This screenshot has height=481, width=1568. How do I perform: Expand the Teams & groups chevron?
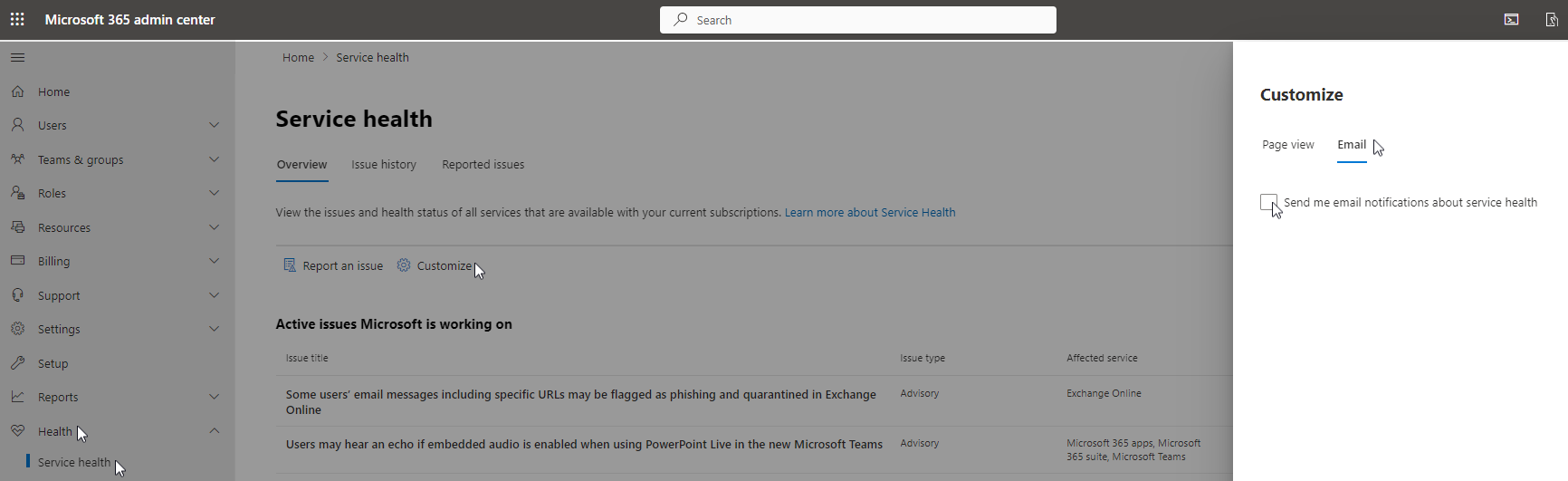click(x=215, y=159)
